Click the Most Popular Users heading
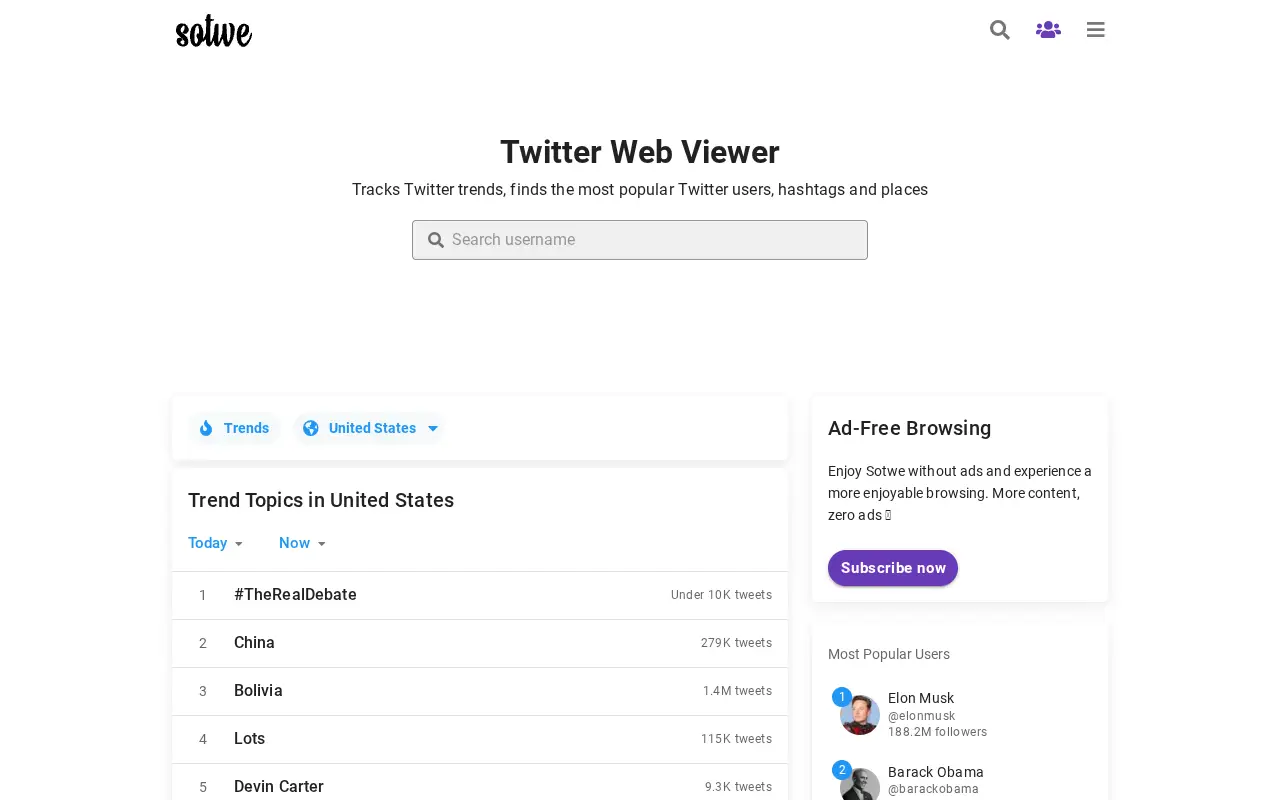This screenshot has height=800, width=1280. 889,654
